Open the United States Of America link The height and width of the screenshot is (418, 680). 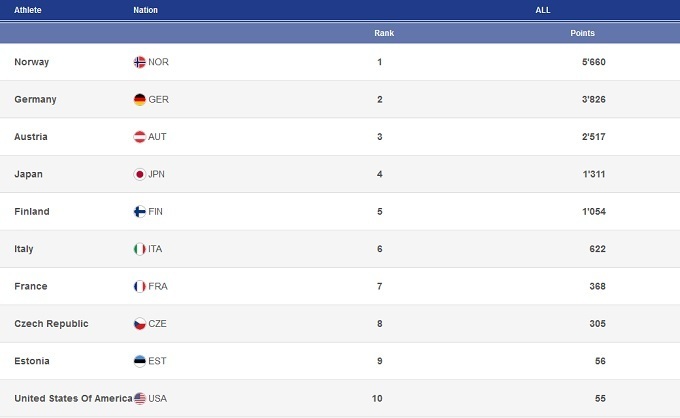[73, 398]
